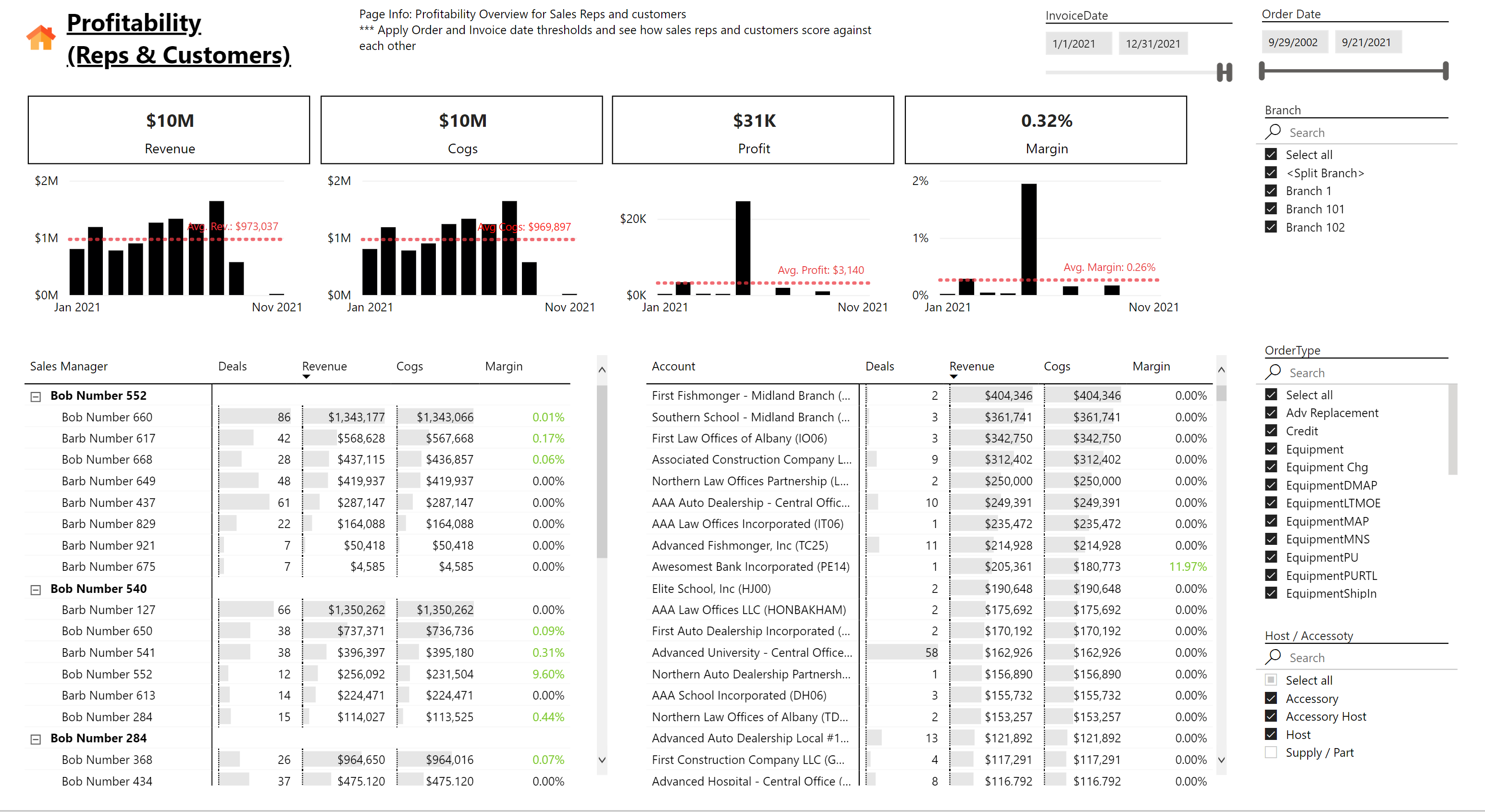Image resolution: width=1485 pixels, height=812 pixels.
Task: Click sort arrow under Account table Revenue header
Action: pos(953,377)
